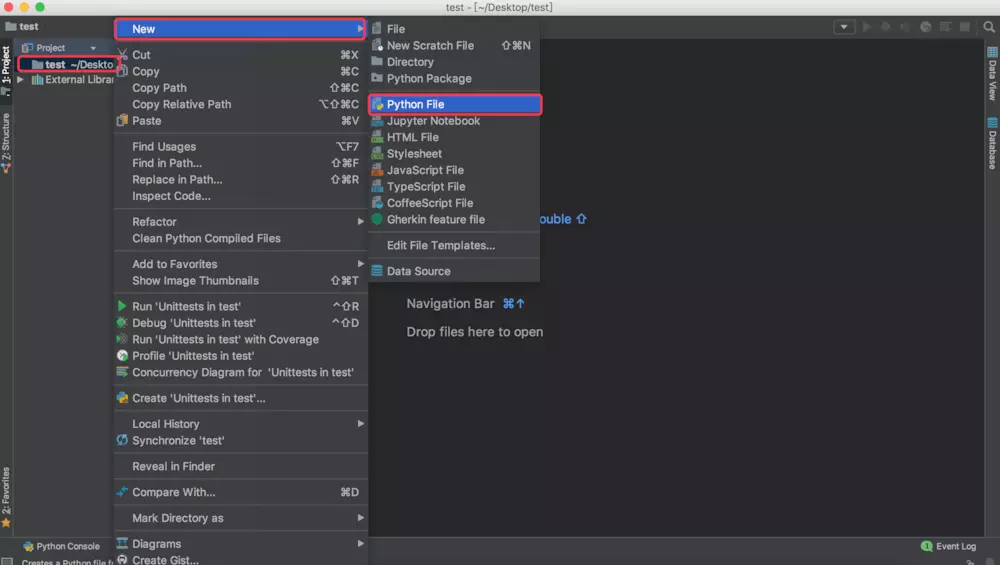Choose Reveal in Finder from context menu

[x=173, y=466]
